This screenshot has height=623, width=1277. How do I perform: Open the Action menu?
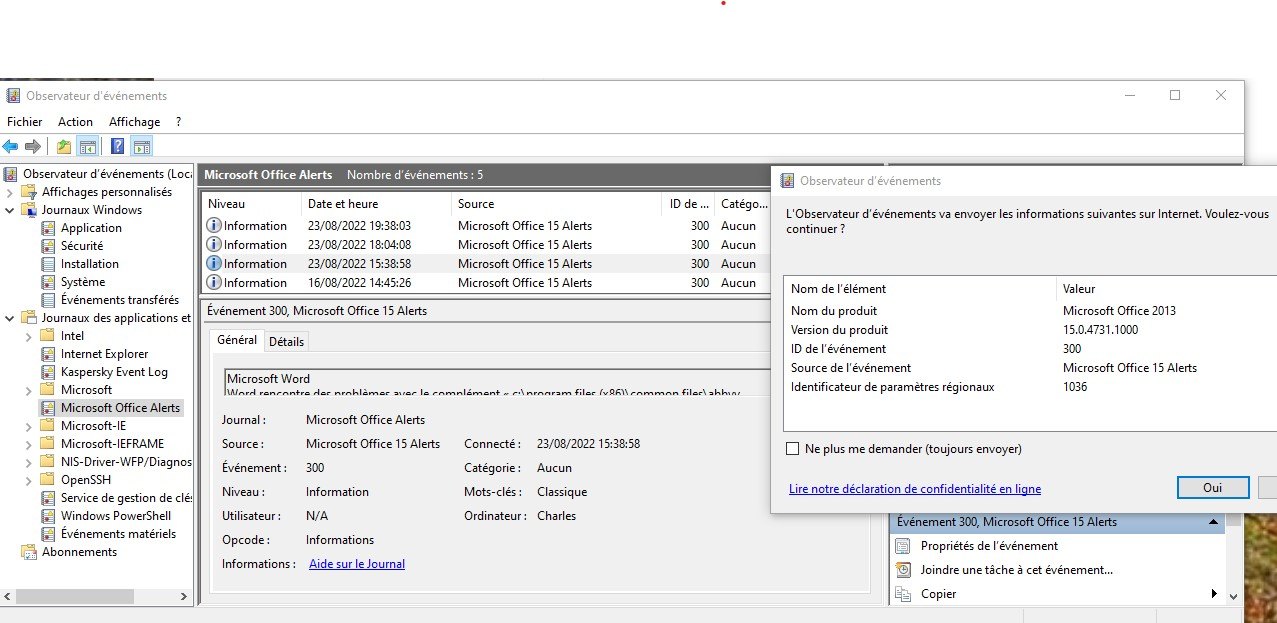pyautogui.click(x=75, y=122)
